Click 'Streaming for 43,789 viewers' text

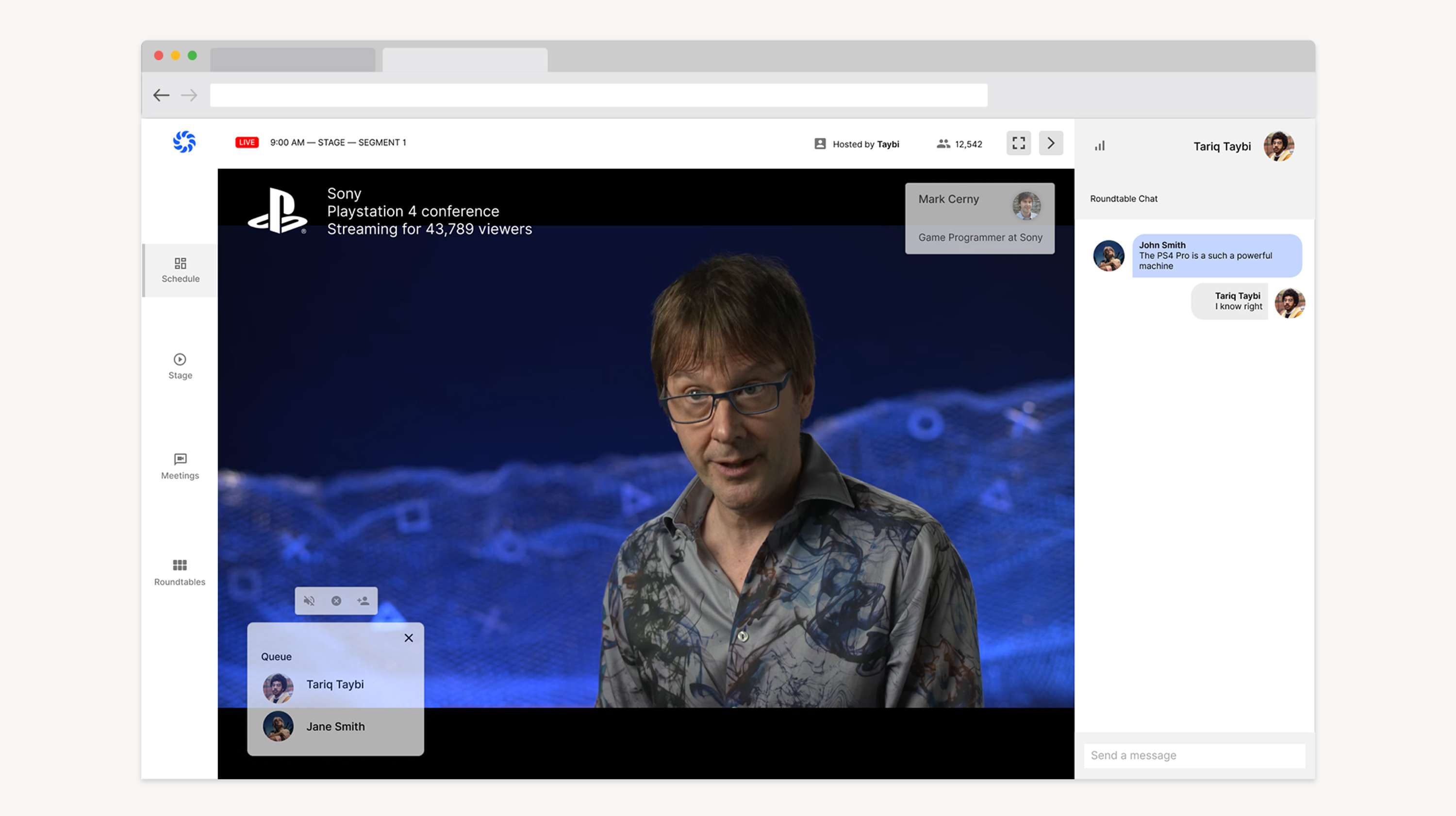pos(430,229)
